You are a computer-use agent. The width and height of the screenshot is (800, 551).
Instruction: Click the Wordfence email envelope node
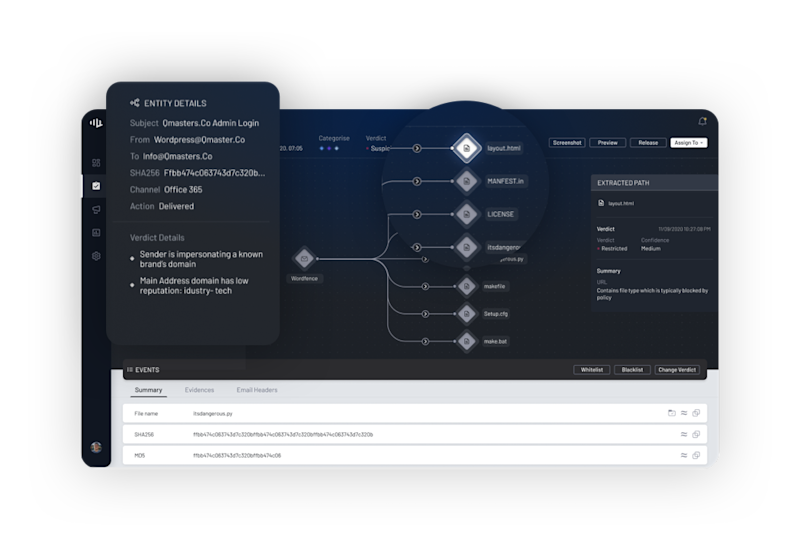(304, 259)
